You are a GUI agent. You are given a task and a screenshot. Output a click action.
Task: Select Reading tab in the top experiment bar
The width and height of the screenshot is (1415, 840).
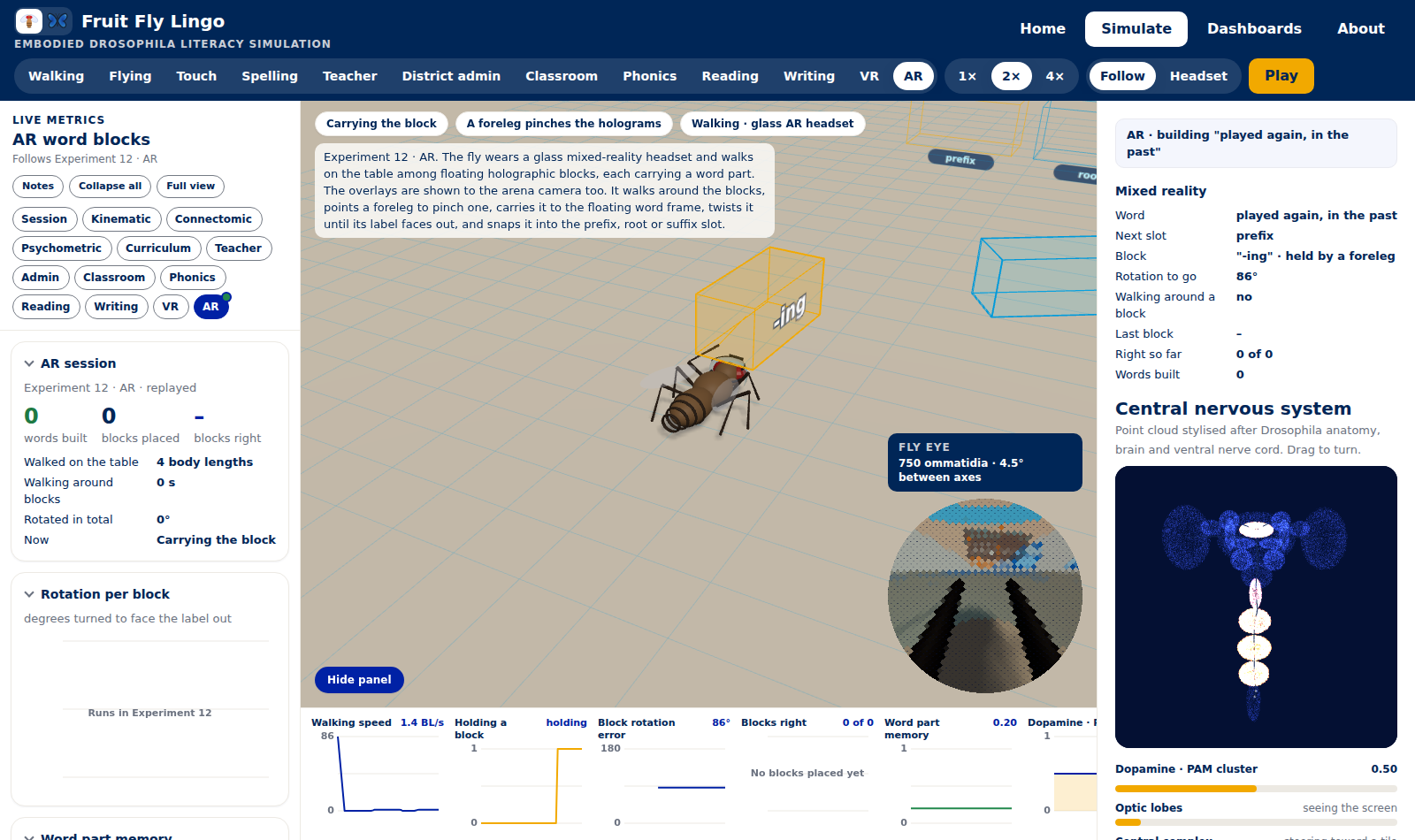pos(730,76)
